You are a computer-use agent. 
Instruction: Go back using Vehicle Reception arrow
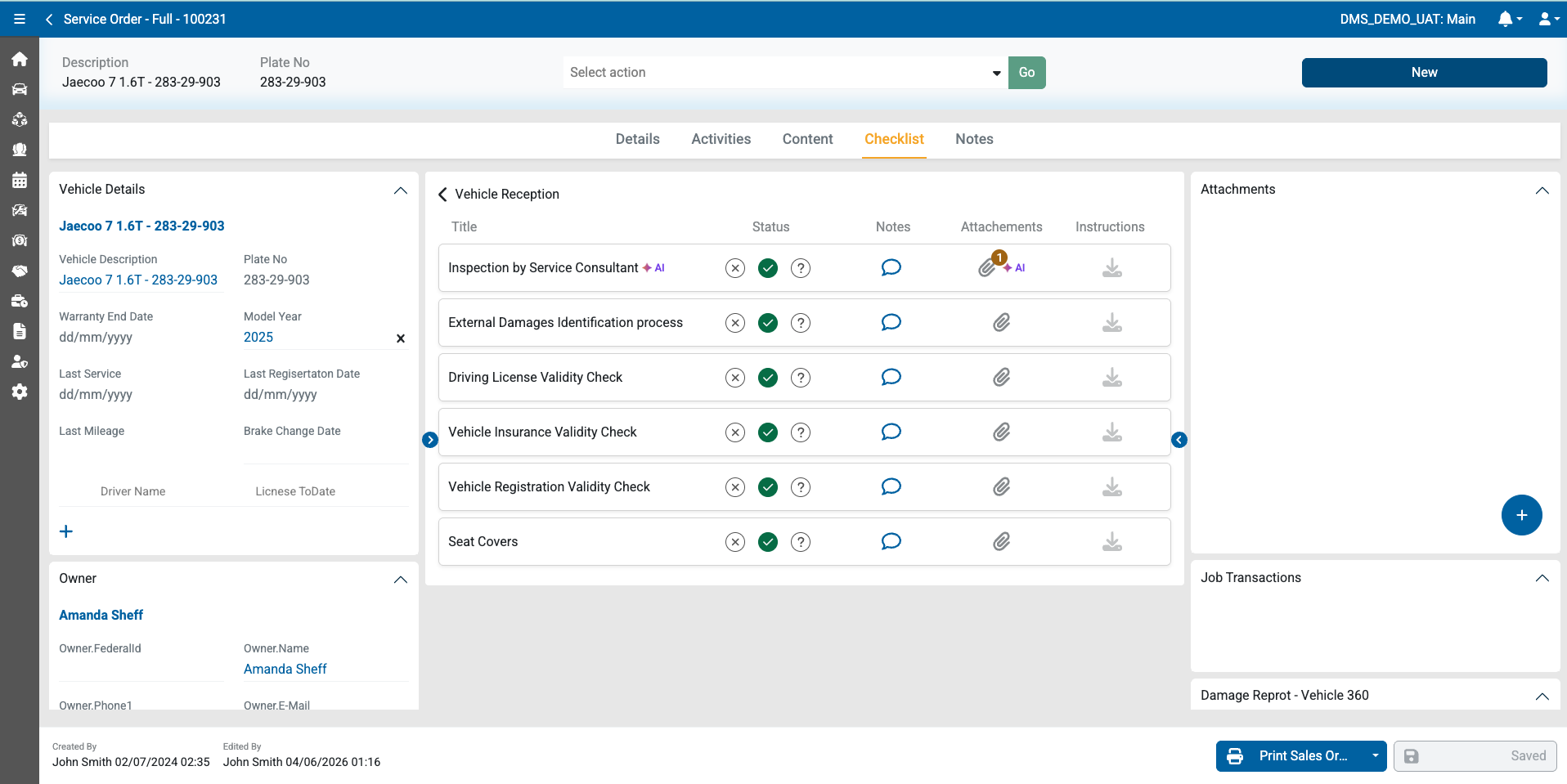[442, 194]
